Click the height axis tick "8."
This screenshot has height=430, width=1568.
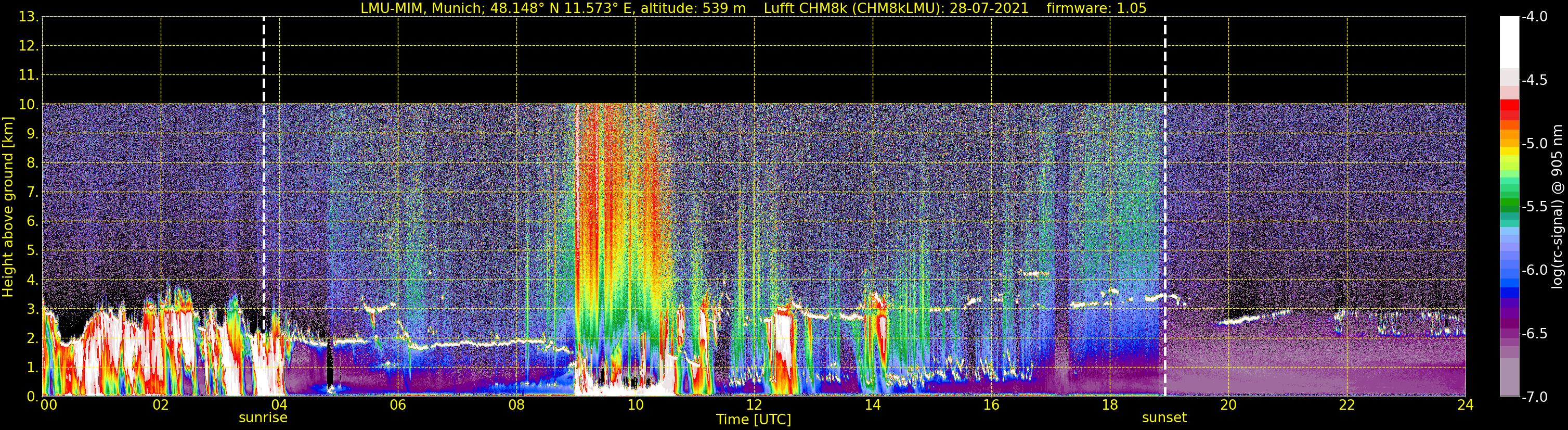coord(33,162)
